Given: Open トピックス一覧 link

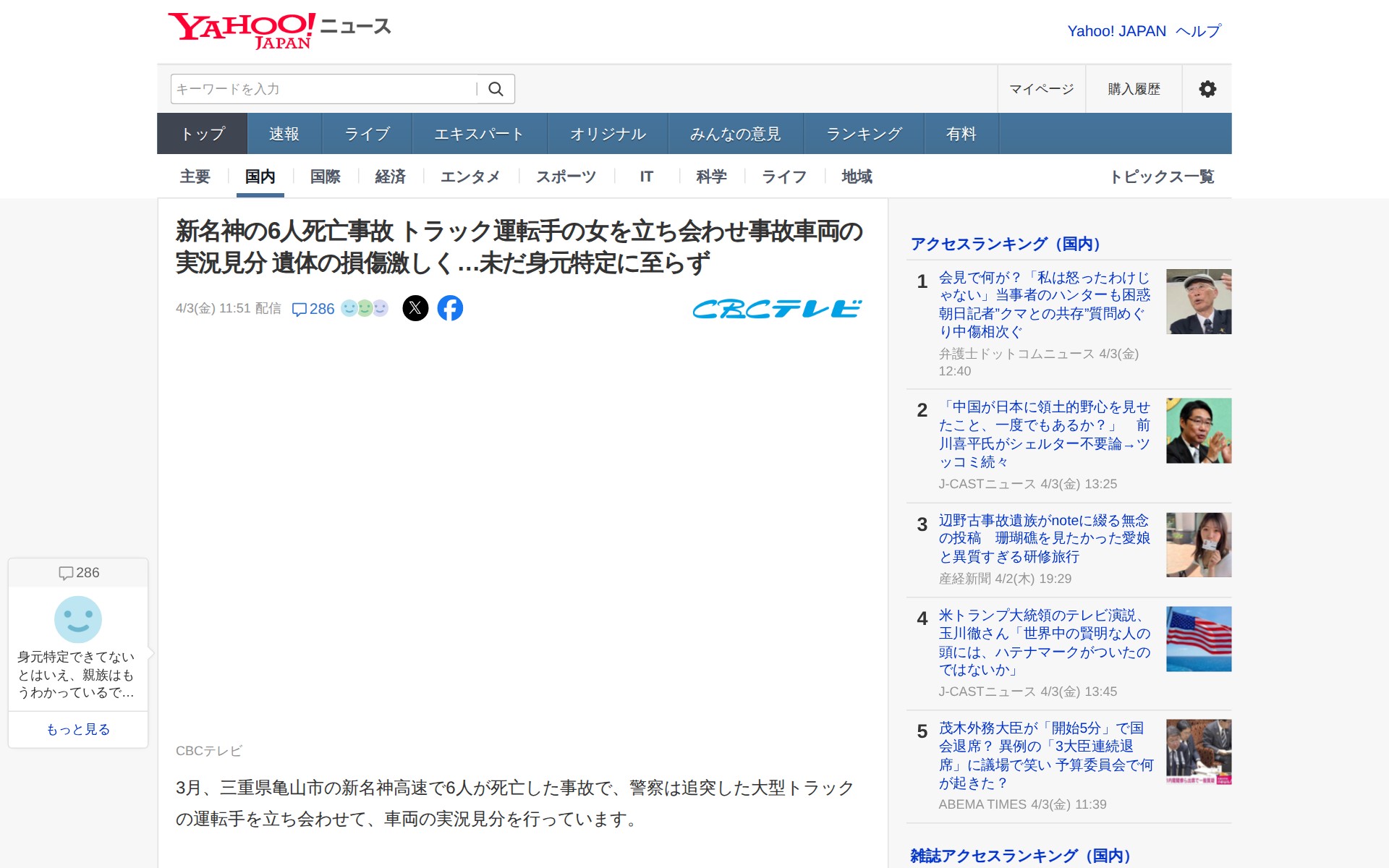Looking at the screenshot, I should pos(1162,176).
